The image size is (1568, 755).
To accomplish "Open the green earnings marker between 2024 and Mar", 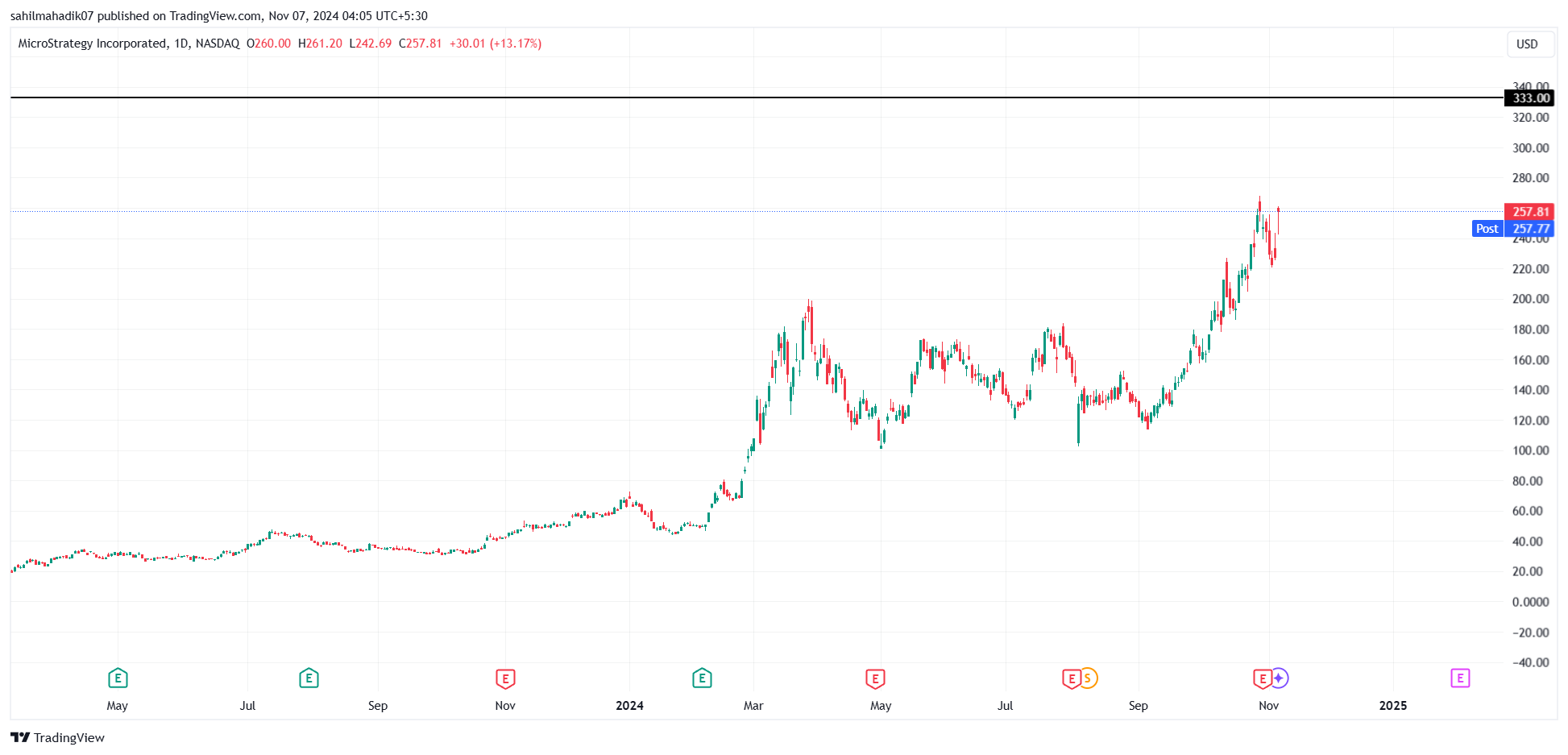I will [x=702, y=678].
